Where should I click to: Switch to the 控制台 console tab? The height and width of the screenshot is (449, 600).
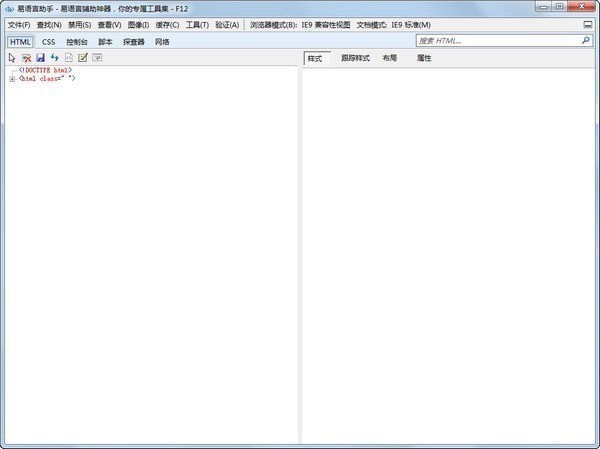coord(77,42)
